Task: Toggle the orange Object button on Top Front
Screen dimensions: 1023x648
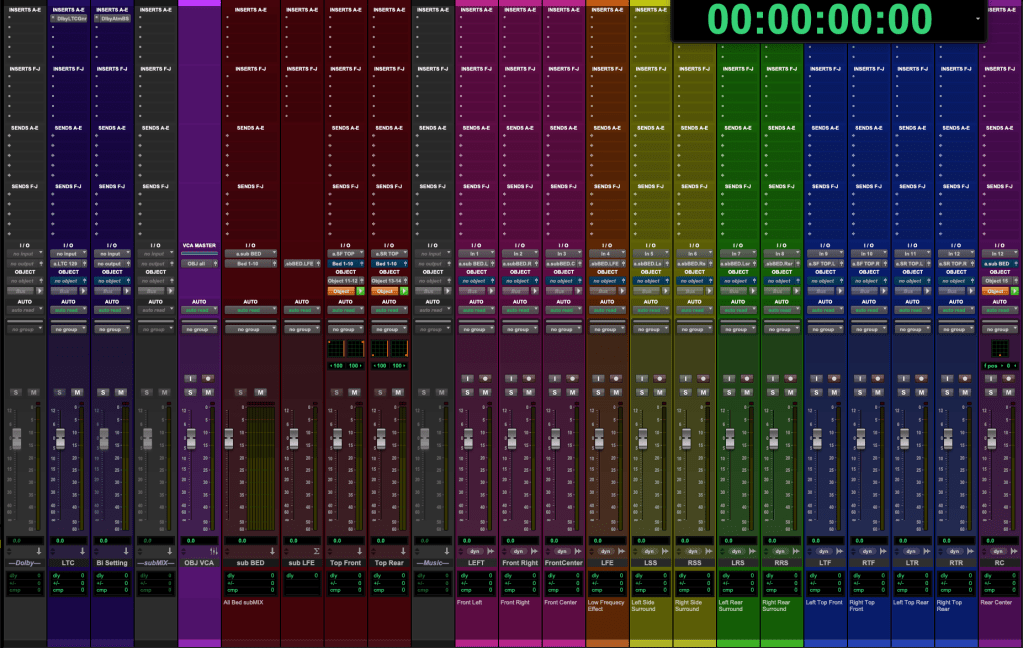Action: tap(341, 291)
